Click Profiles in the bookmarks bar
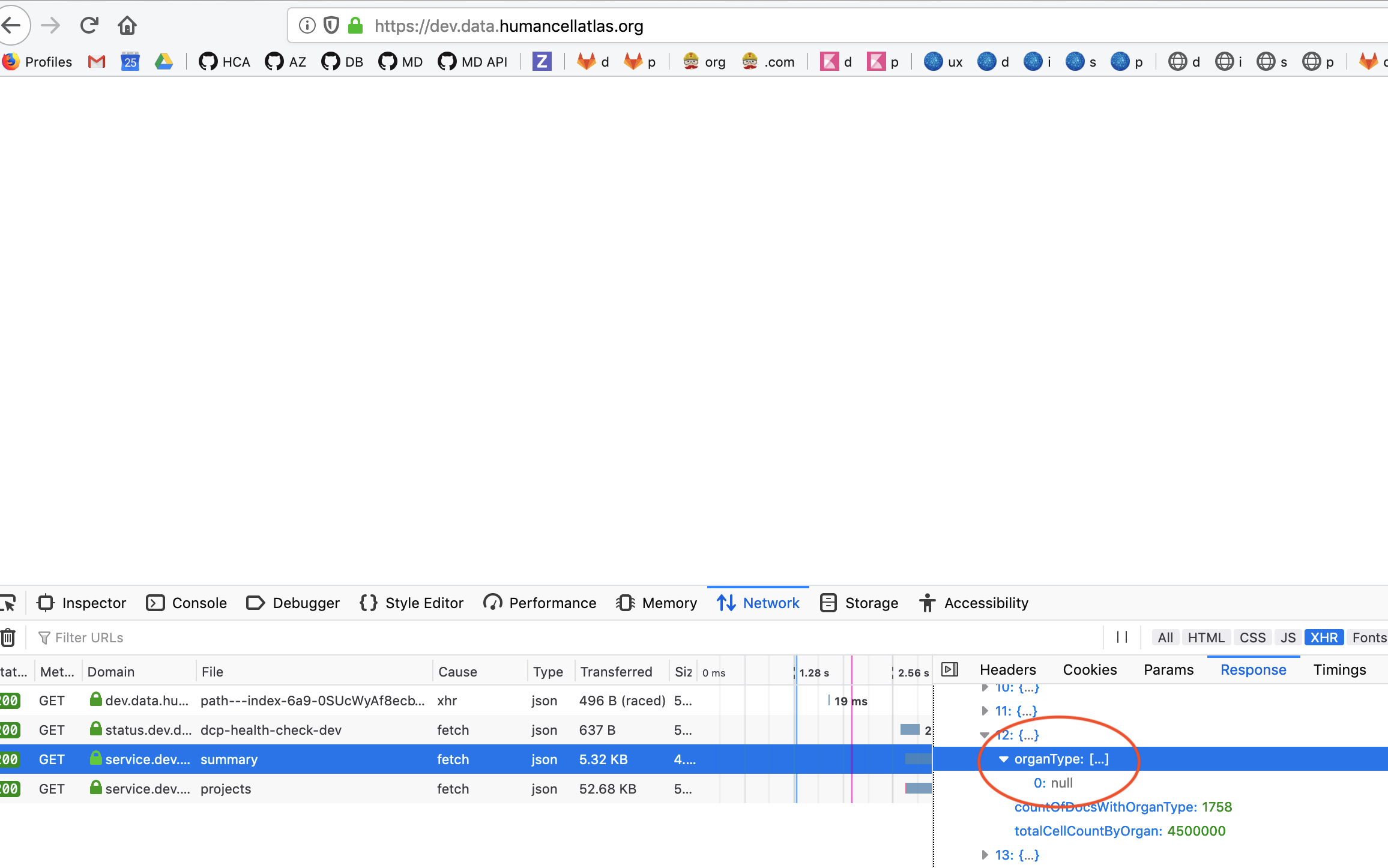Image resolution: width=1388 pixels, height=868 pixels. pyautogui.click(x=49, y=61)
